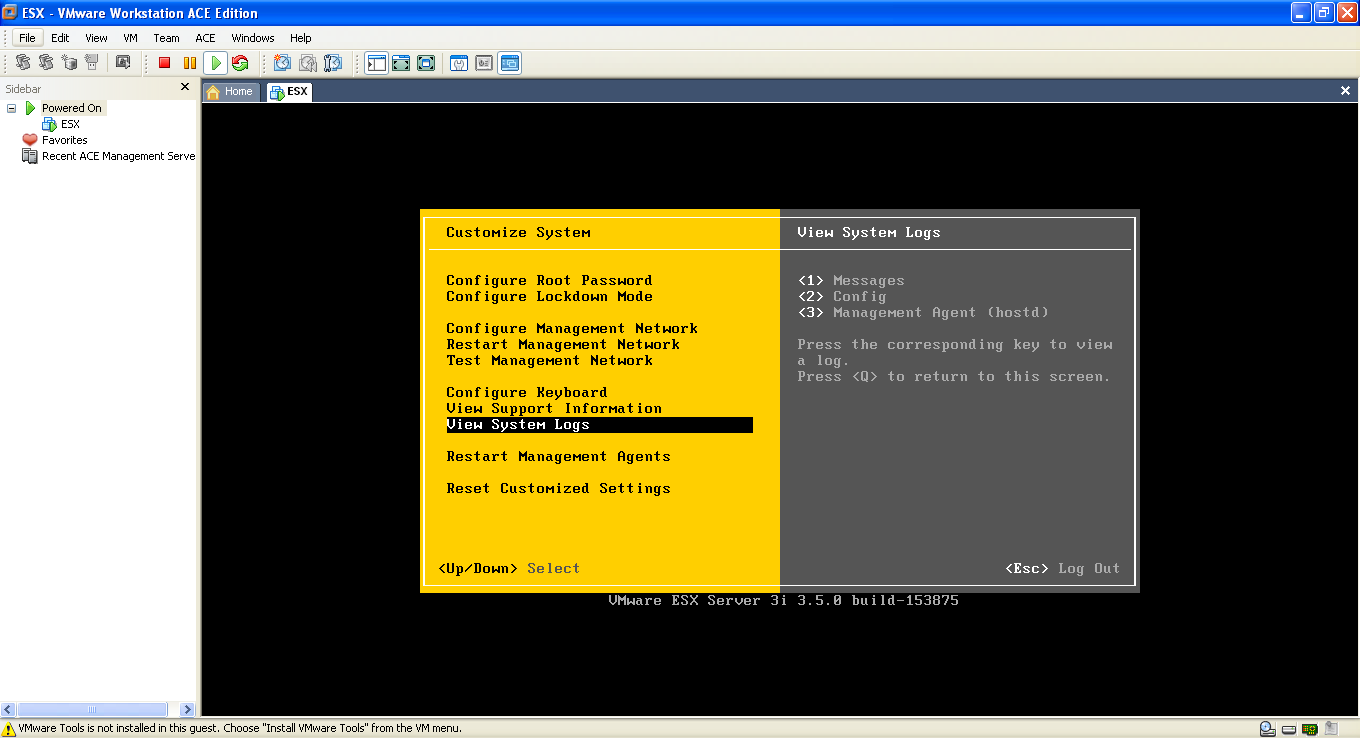Open the Edit menu
1360x738 pixels.
tap(60, 38)
